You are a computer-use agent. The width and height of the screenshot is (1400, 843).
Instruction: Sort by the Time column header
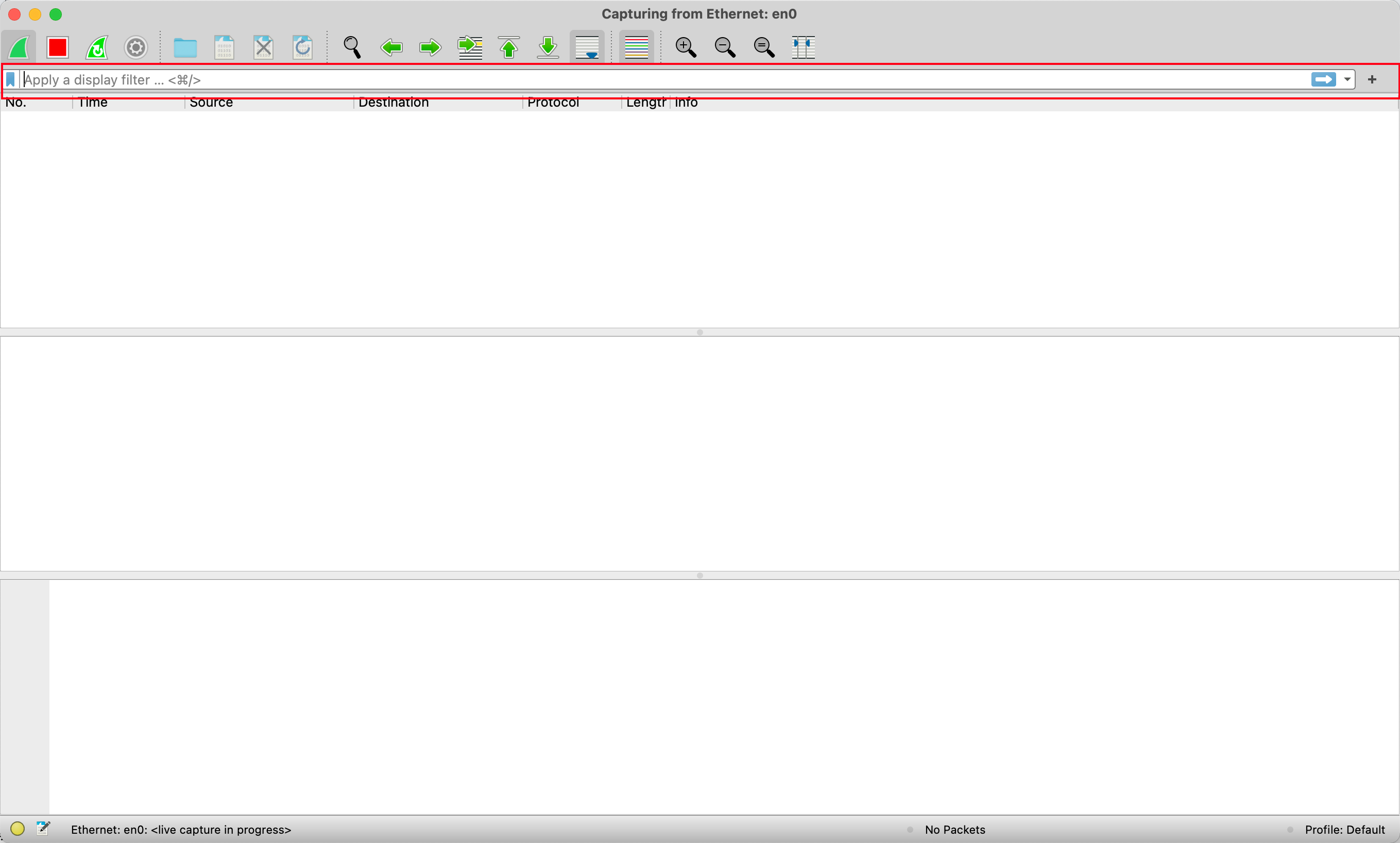click(x=128, y=103)
